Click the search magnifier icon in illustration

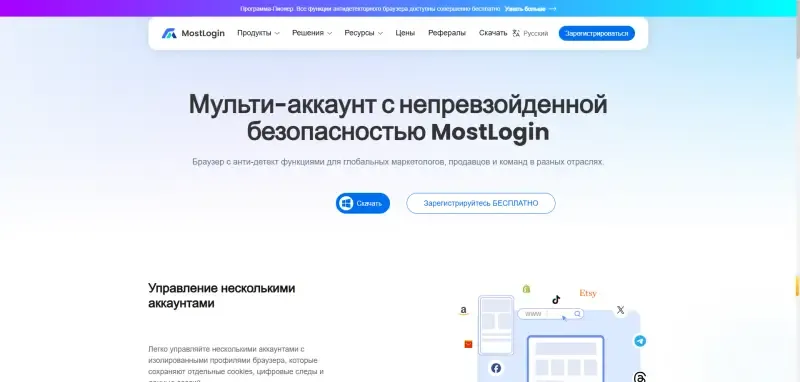point(577,314)
